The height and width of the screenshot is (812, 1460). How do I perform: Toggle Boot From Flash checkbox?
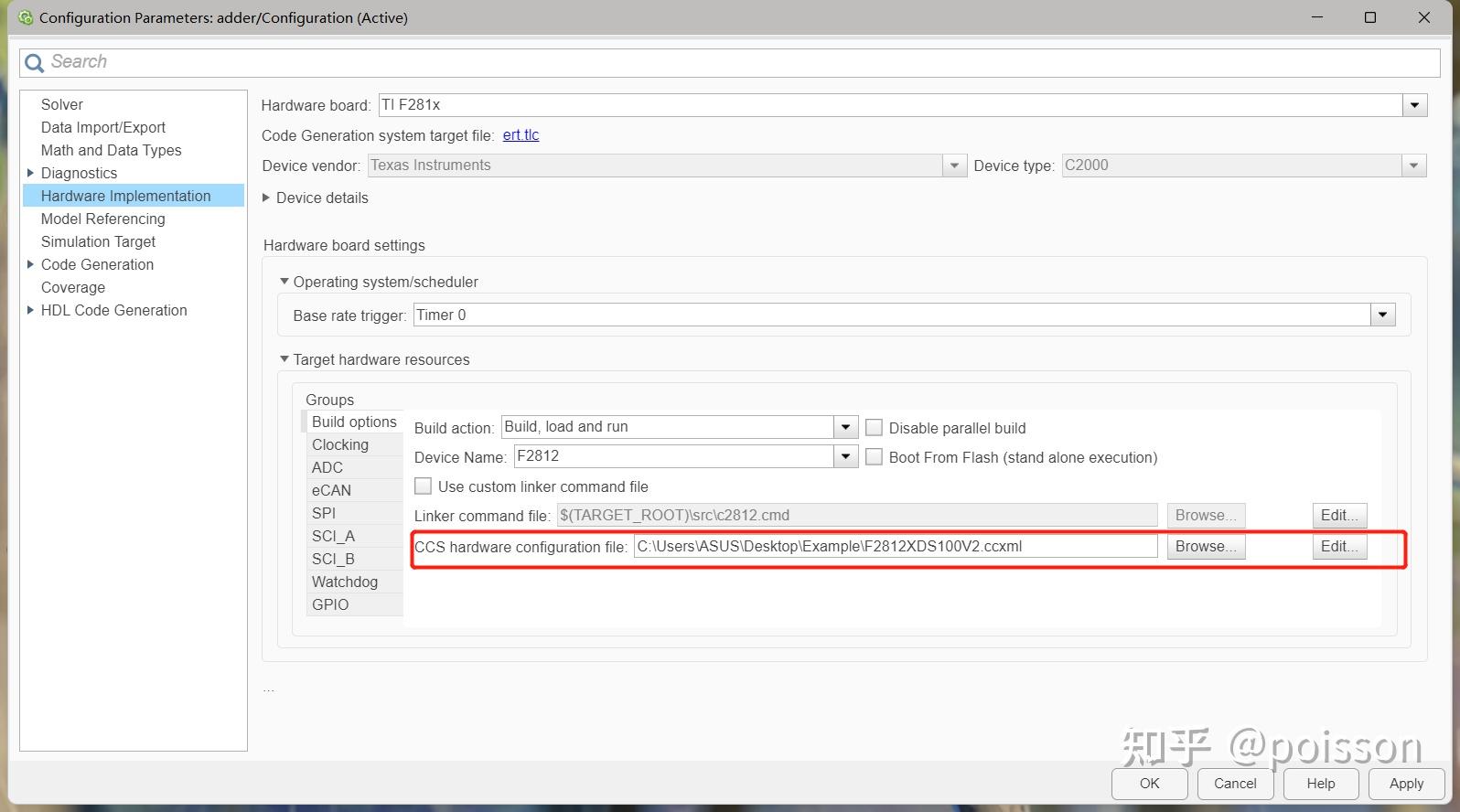[x=874, y=457]
